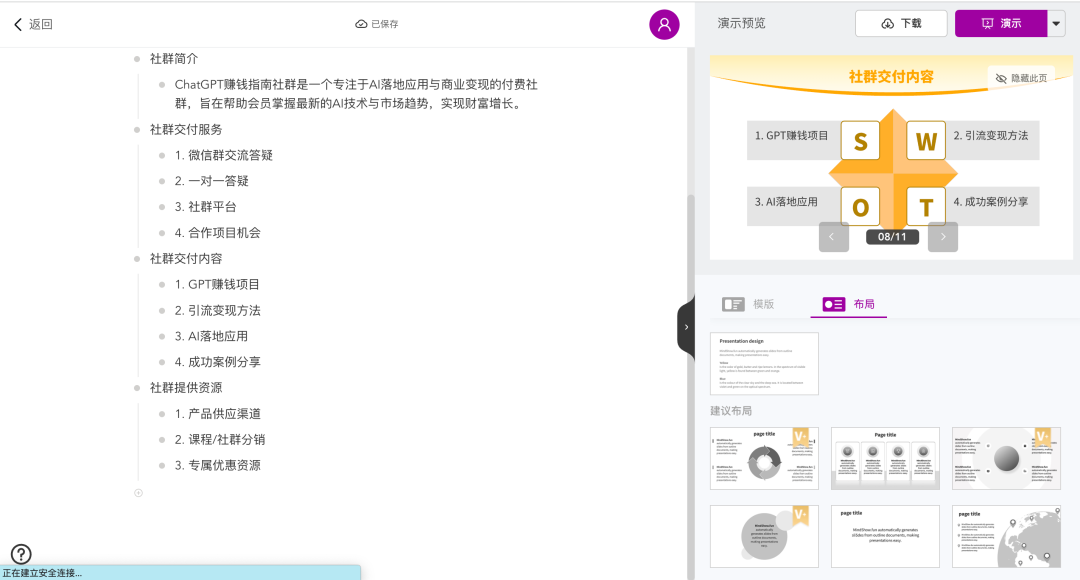Click the 下载 download button

[901, 23]
